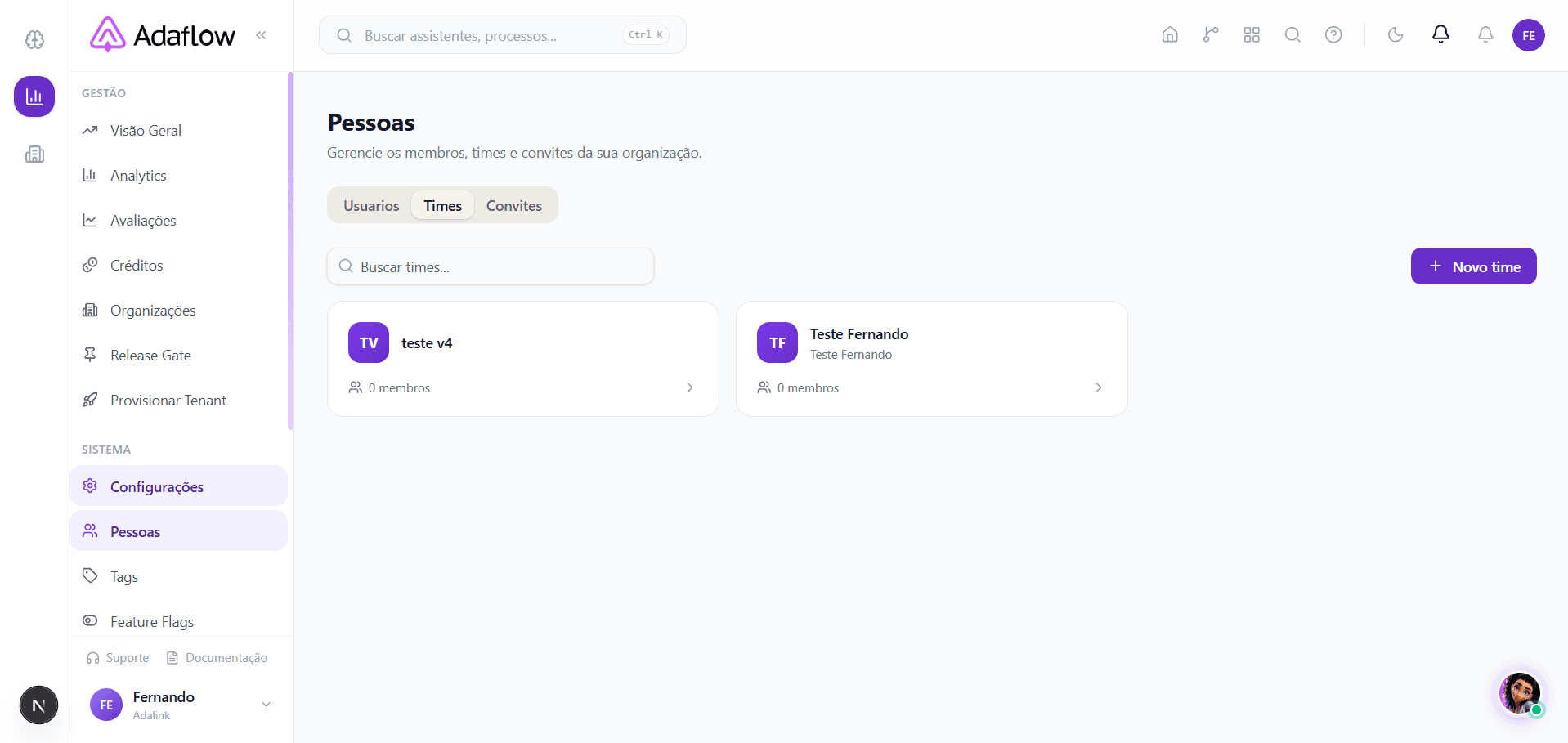Open Provisionar Tenant in sidebar

[178, 401]
